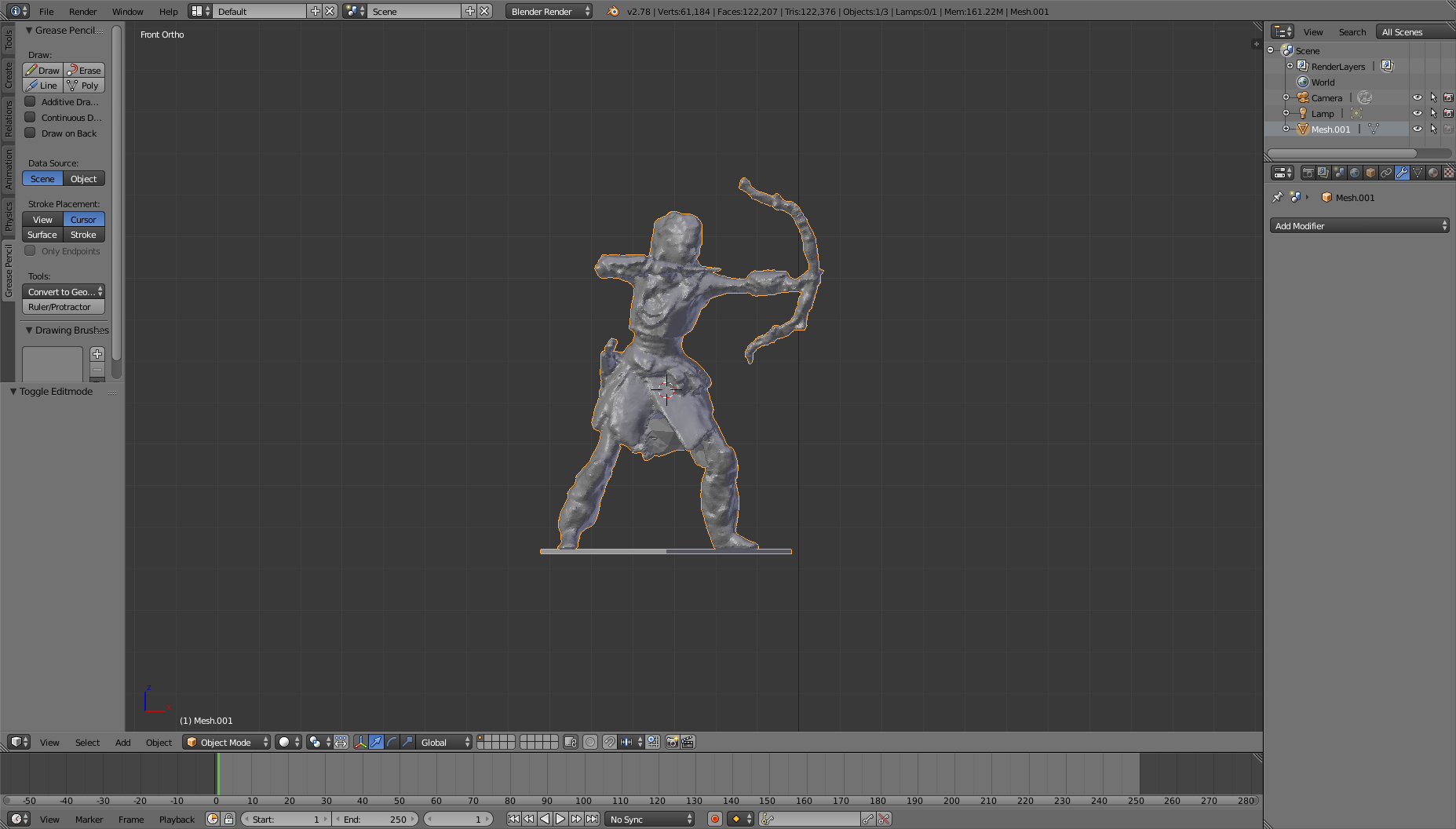
Task: Pin the properties context
Action: (x=1277, y=197)
